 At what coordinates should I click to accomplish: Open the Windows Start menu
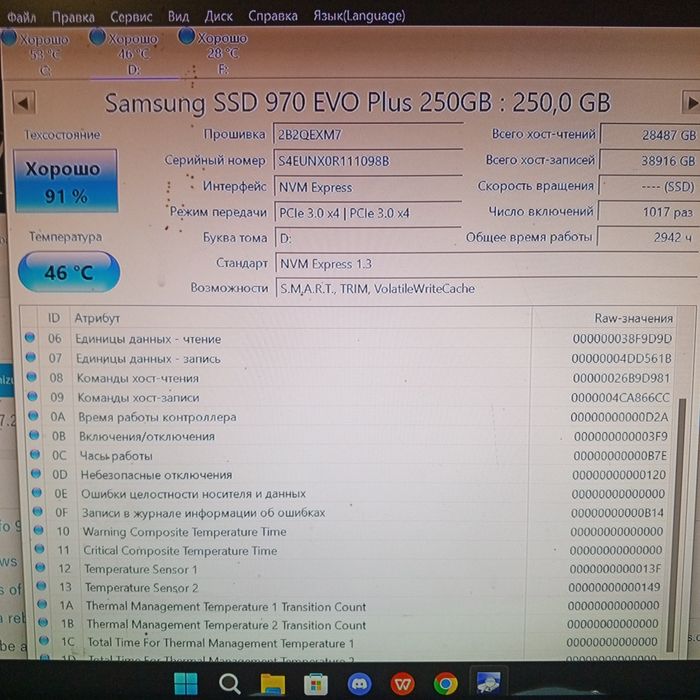[x=186, y=683]
